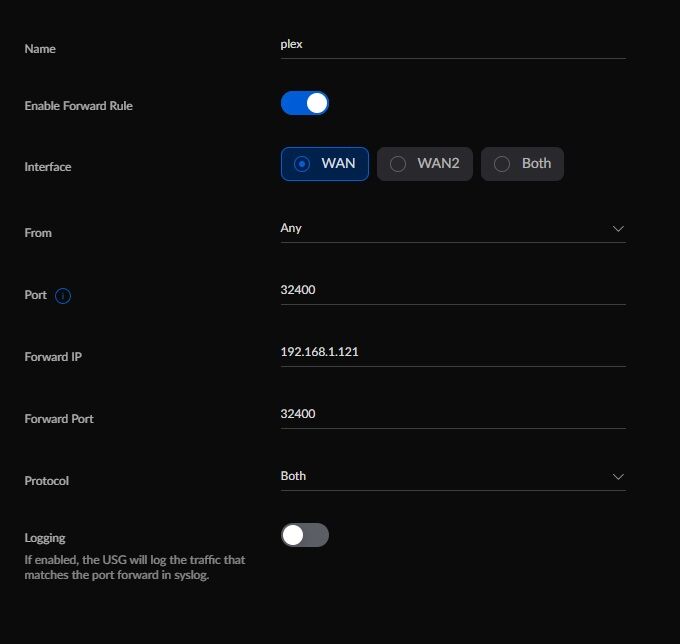Click the Port info icon
This screenshot has height=644, width=680.
coord(63,296)
